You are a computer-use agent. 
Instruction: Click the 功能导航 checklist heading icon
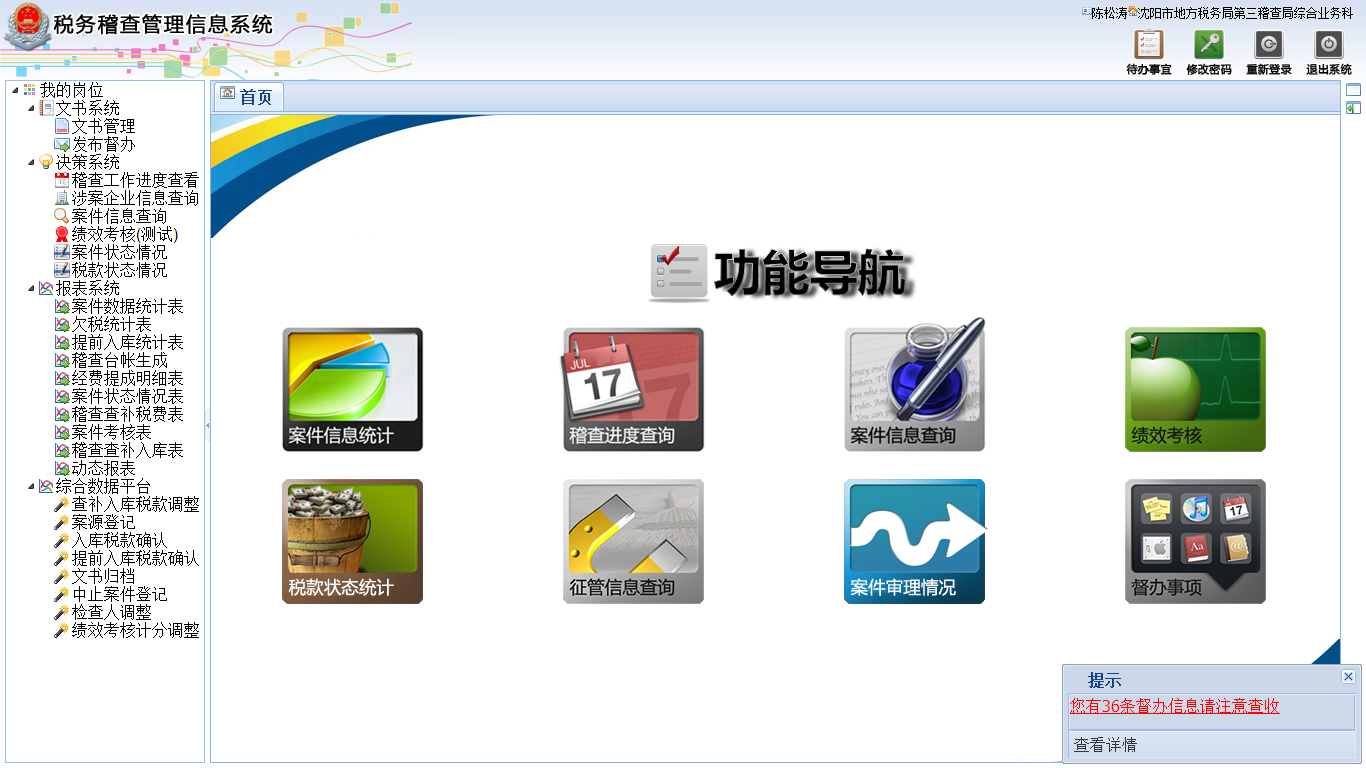coord(678,272)
